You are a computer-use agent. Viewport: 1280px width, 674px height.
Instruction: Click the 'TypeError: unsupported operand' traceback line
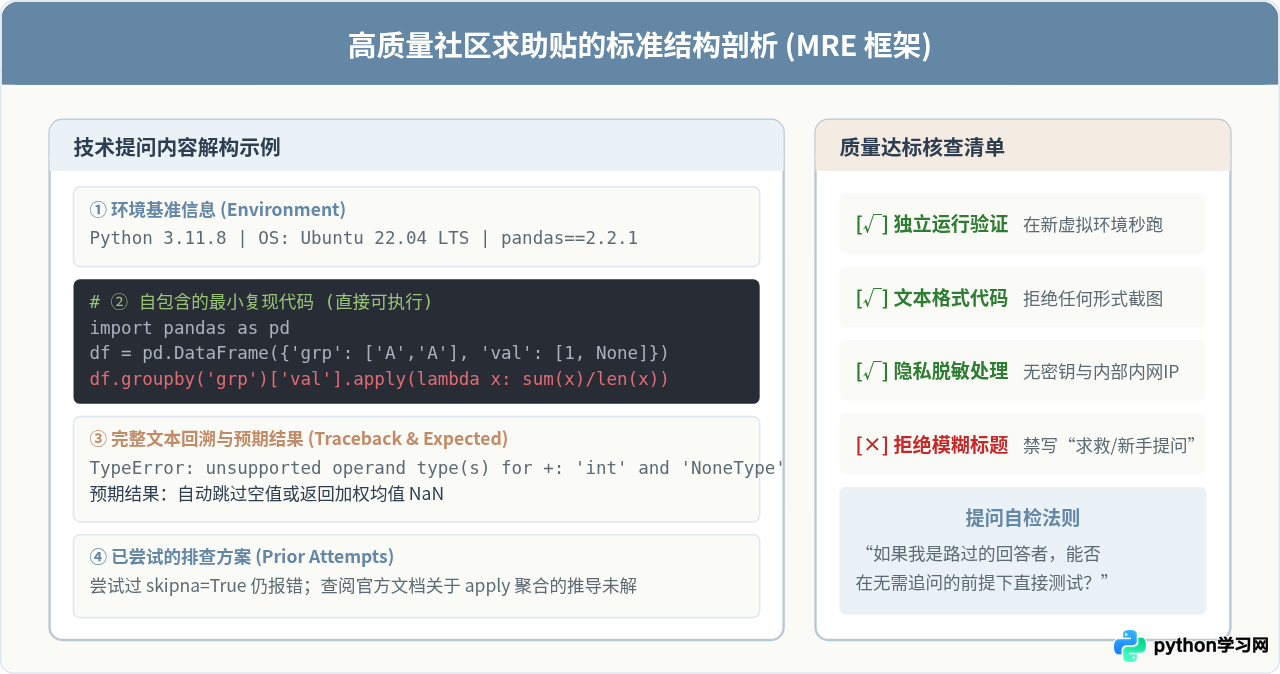pyautogui.click(x=437, y=468)
